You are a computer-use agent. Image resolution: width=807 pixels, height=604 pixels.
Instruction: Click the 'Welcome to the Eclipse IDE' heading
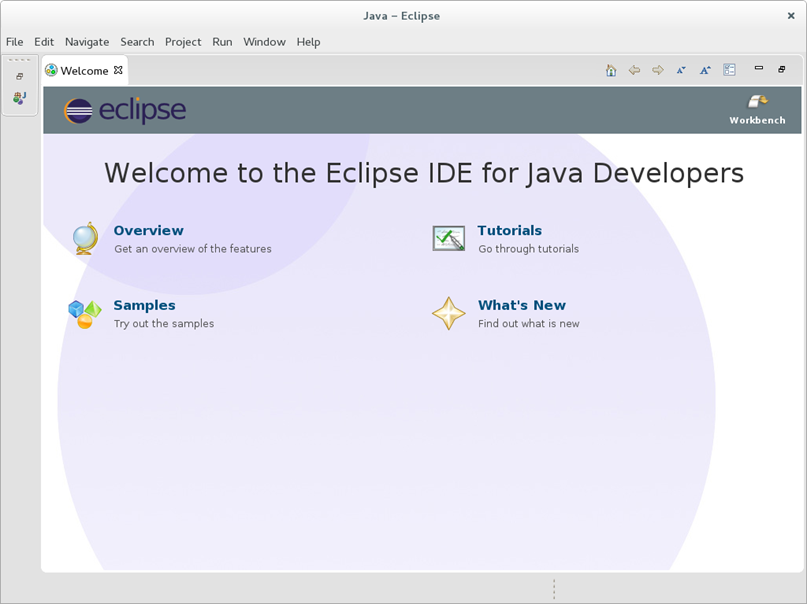click(x=424, y=173)
